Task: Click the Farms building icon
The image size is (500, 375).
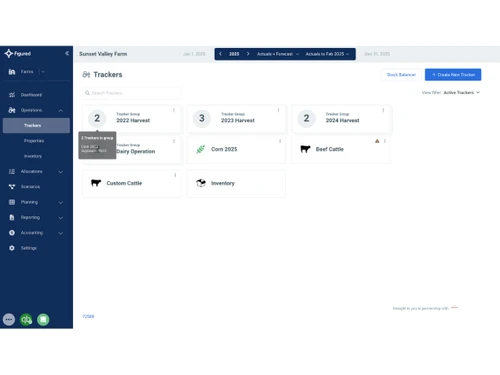Action: pyautogui.click(x=12, y=72)
